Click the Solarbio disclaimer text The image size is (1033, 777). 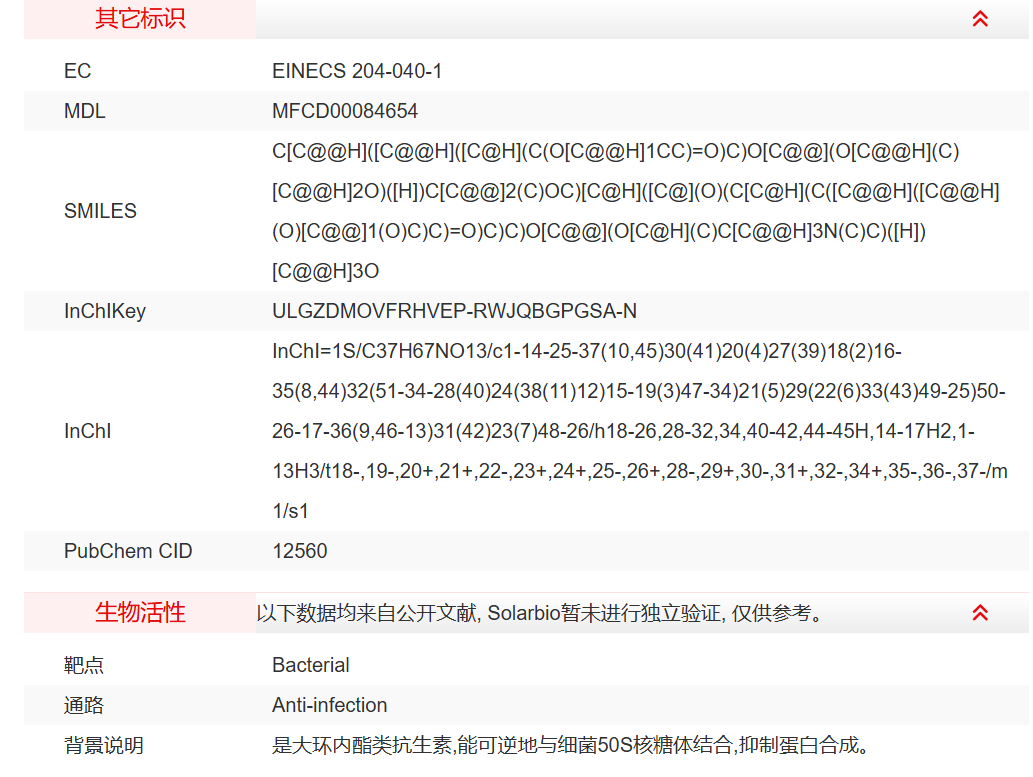pyautogui.click(x=542, y=612)
